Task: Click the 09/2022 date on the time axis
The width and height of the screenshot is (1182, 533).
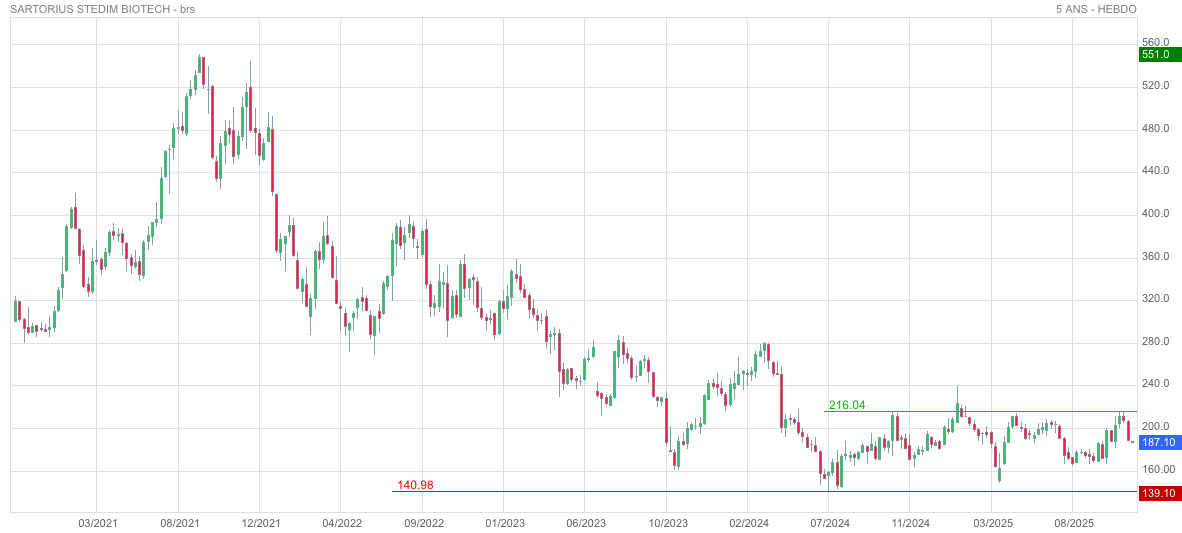Action: pyautogui.click(x=423, y=523)
